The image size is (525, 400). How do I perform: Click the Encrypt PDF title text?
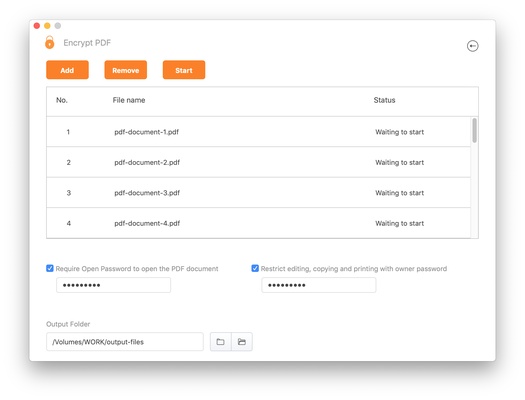coord(87,43)
